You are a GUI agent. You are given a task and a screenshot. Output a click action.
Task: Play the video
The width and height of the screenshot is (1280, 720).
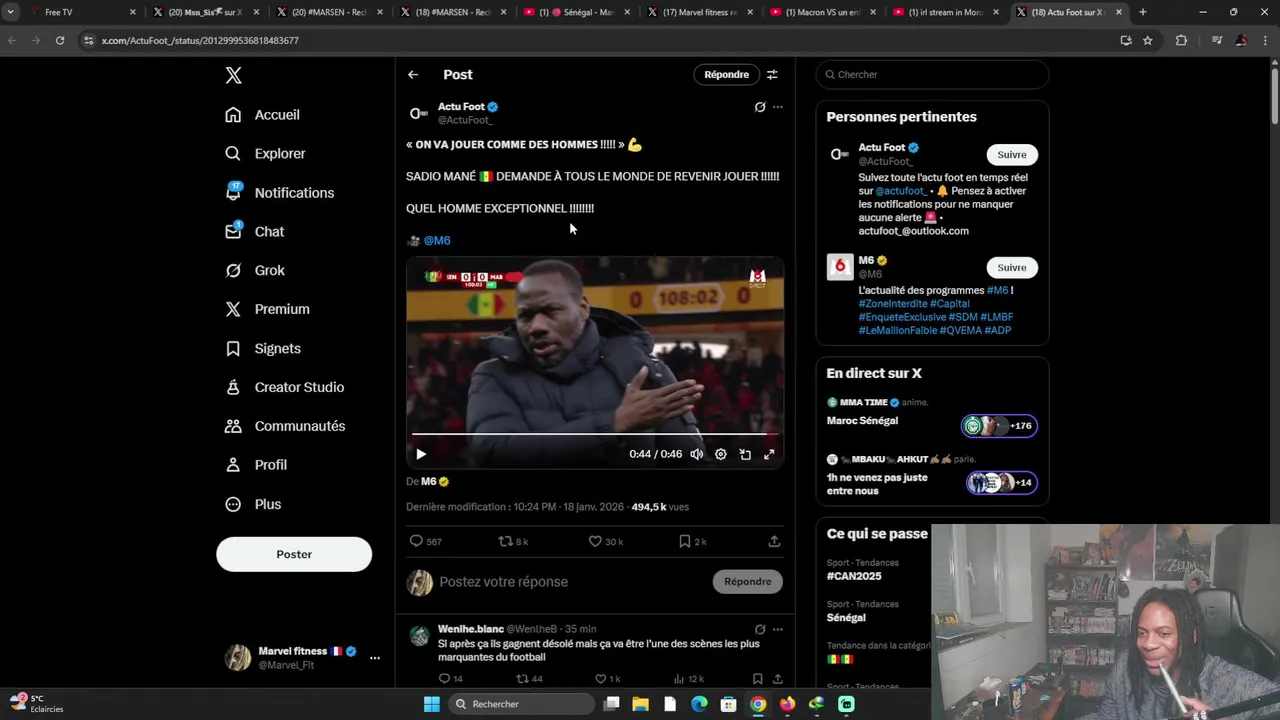pos(421,455)
